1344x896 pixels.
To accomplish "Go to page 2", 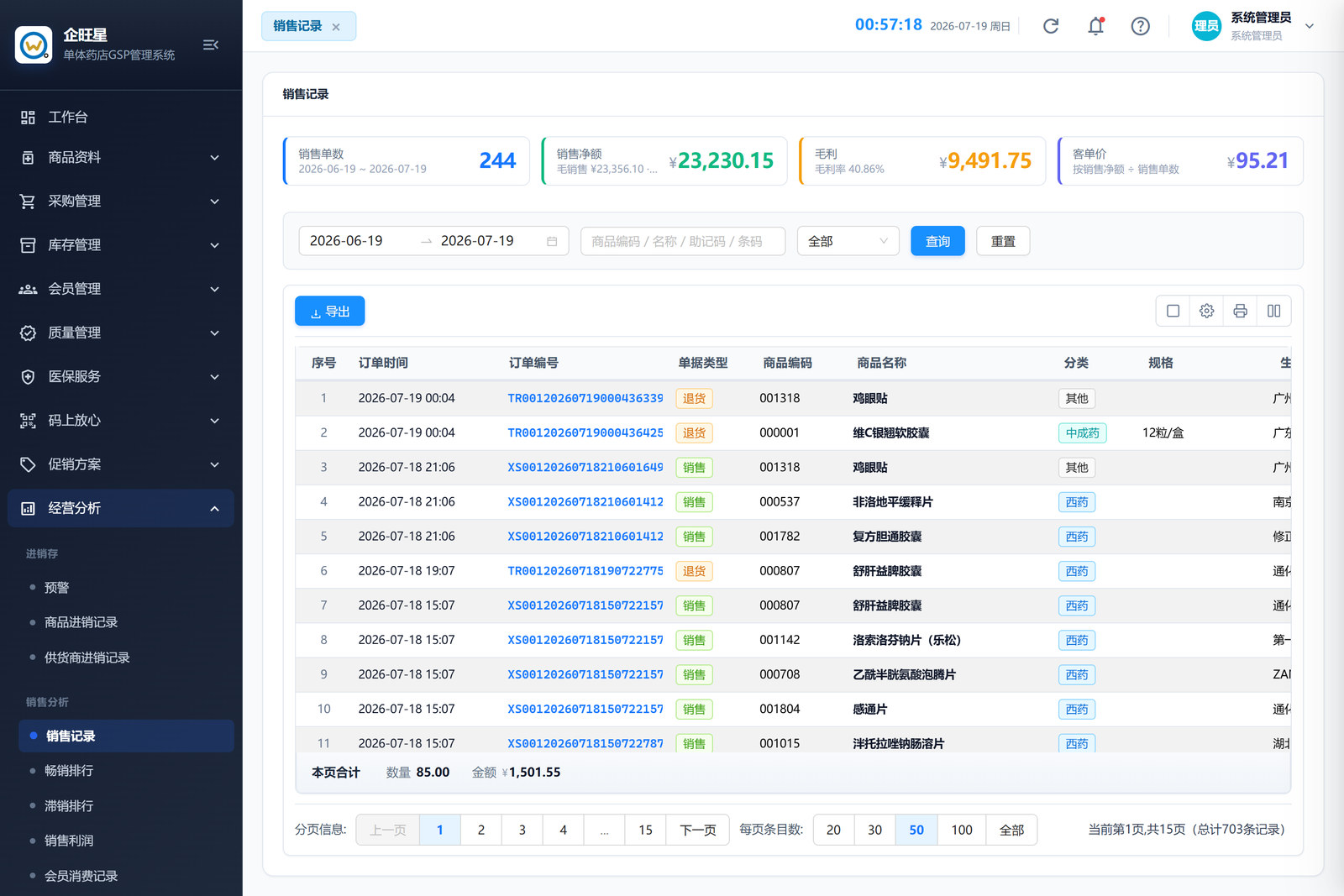I will coord(480,830).
